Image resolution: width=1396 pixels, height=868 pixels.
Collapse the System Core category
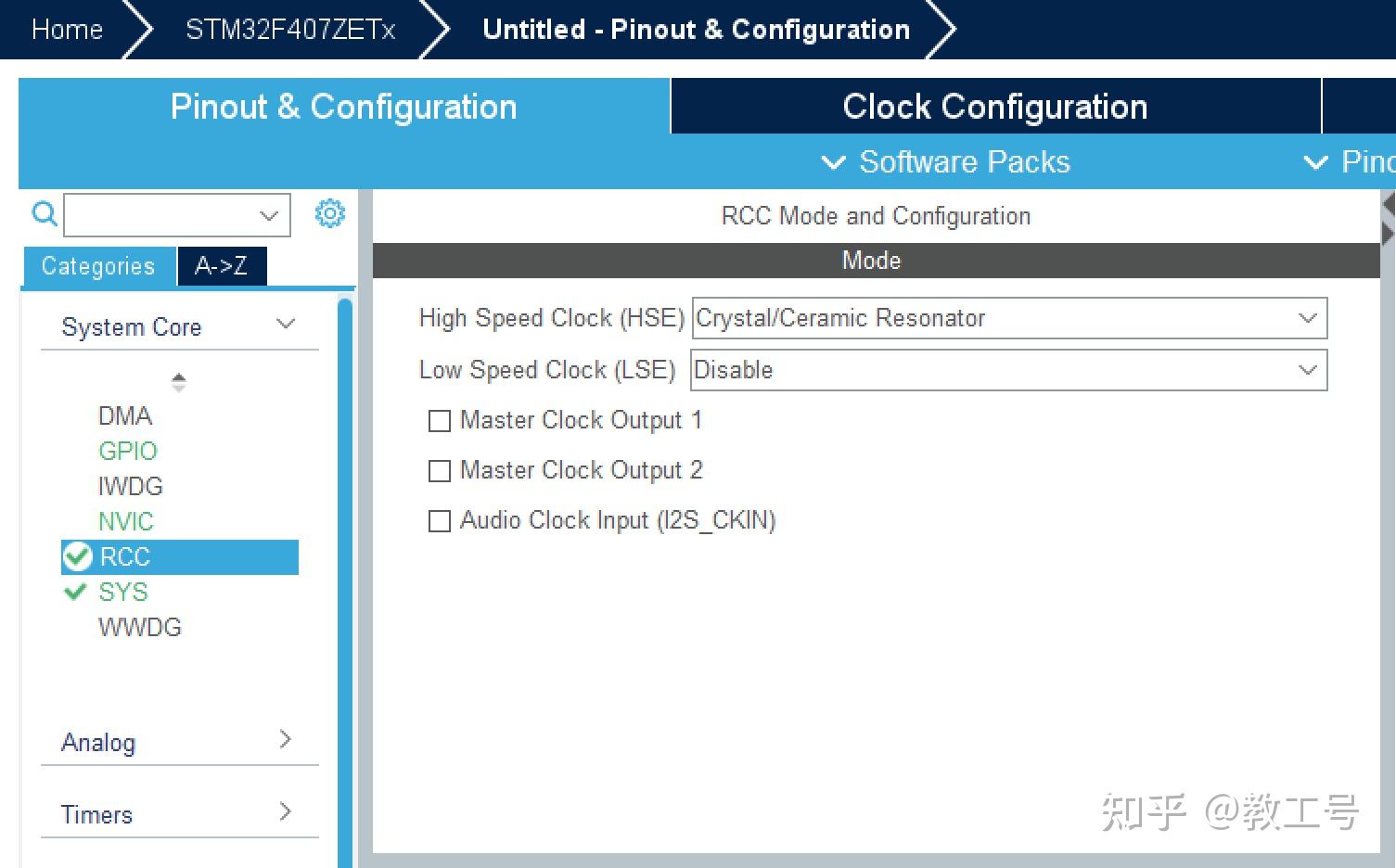click(x=179, y=326)
